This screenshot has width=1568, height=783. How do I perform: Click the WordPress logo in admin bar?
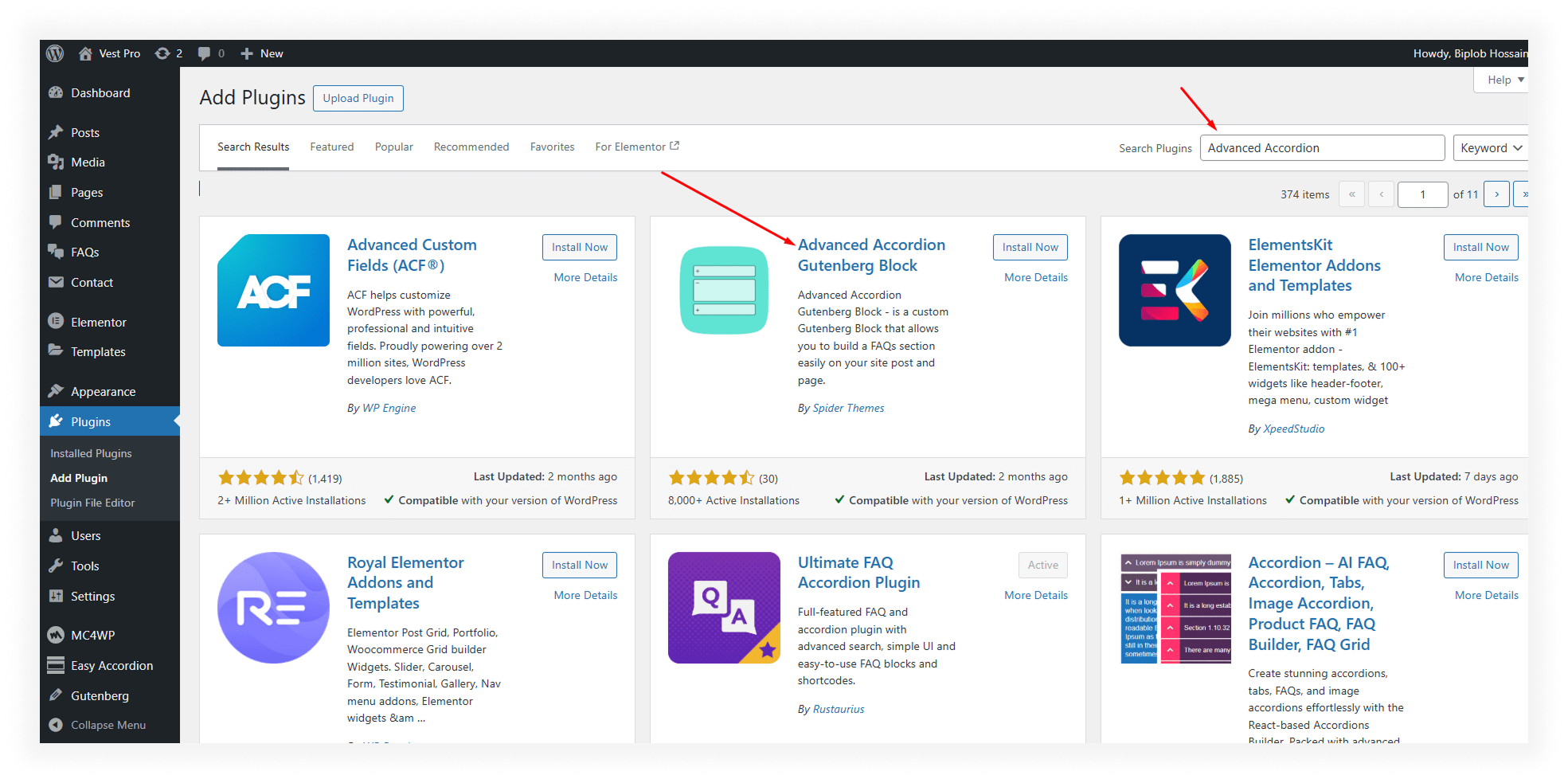(x=55, y=53)
